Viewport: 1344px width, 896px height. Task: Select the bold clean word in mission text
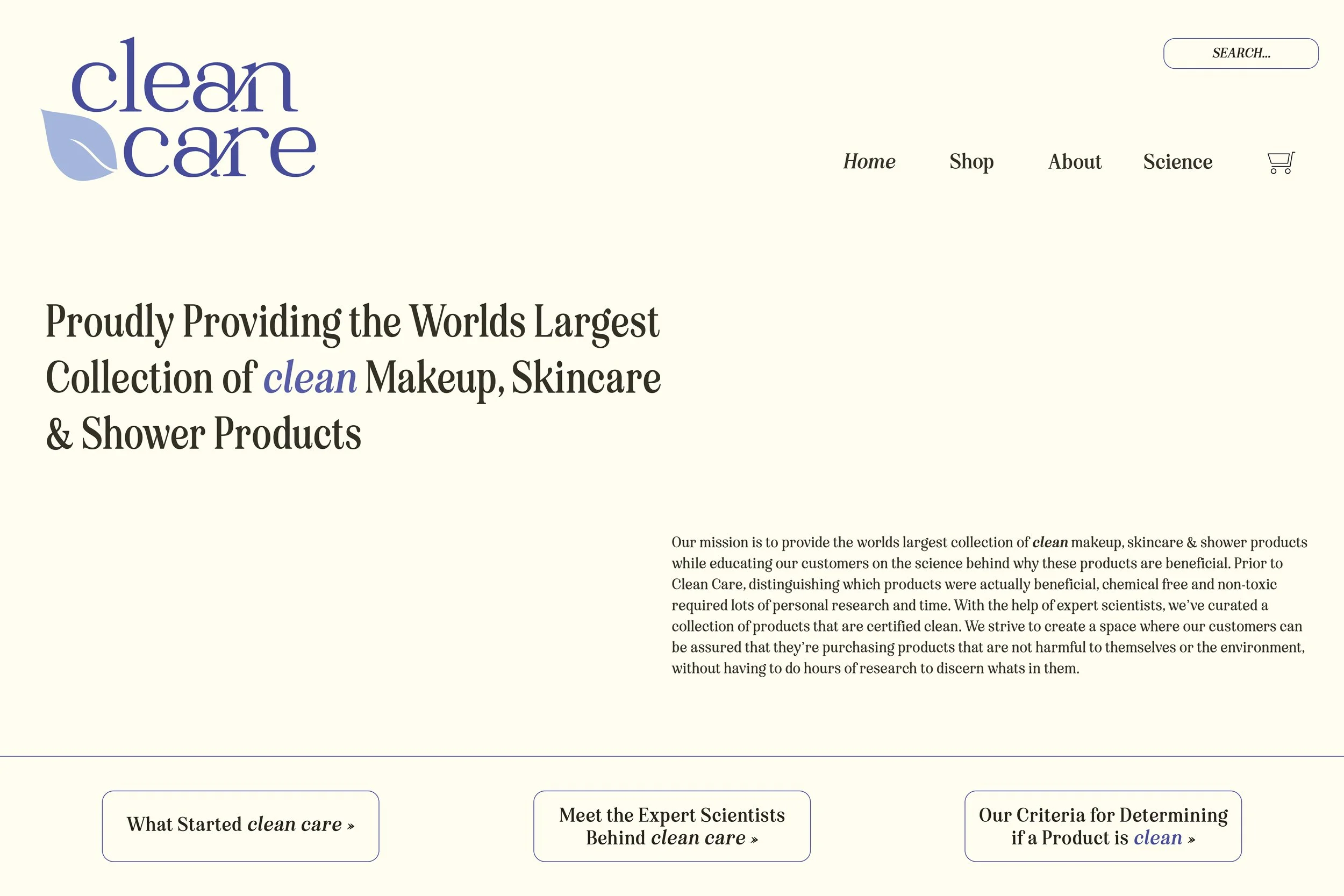click(x=1050, y=543)
